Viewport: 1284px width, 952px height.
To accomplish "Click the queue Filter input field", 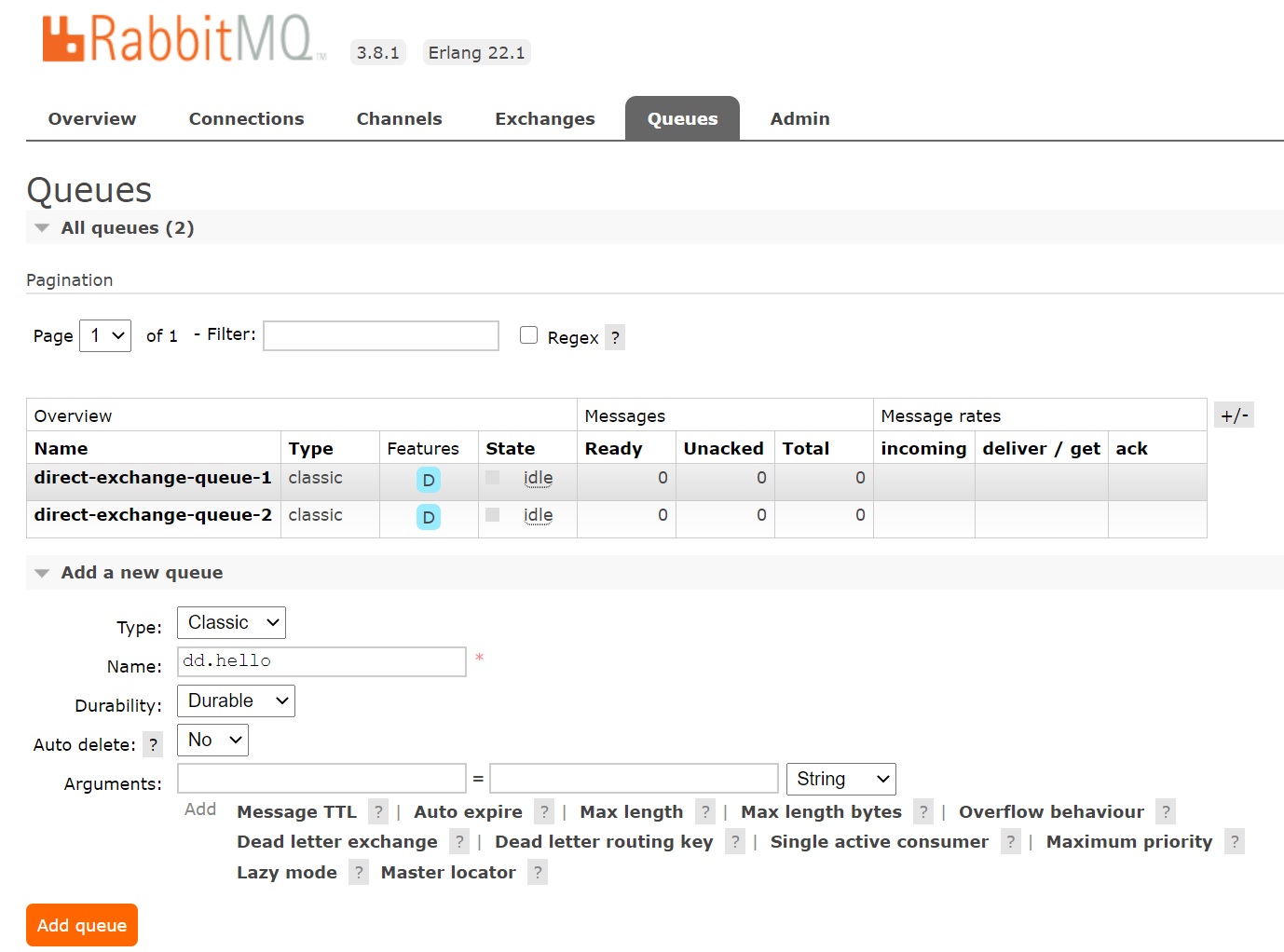I will [x=381, y=335].
